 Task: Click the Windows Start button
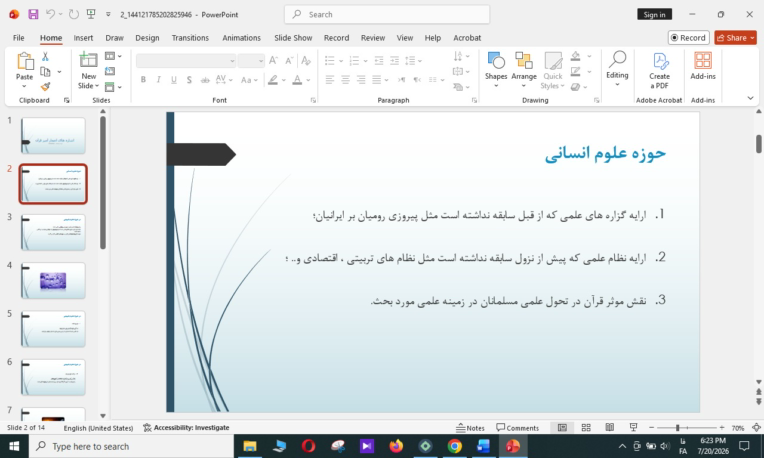click(14, 446)
